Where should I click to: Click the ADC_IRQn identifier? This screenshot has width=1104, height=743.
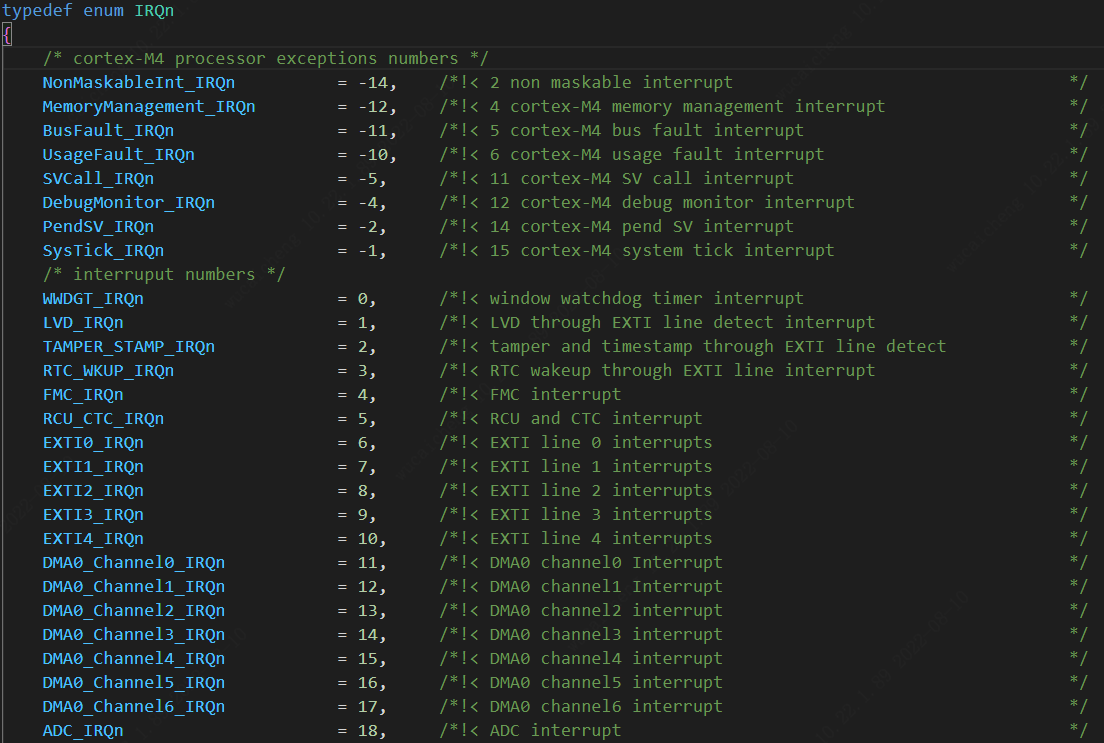(x=83, y=730)
